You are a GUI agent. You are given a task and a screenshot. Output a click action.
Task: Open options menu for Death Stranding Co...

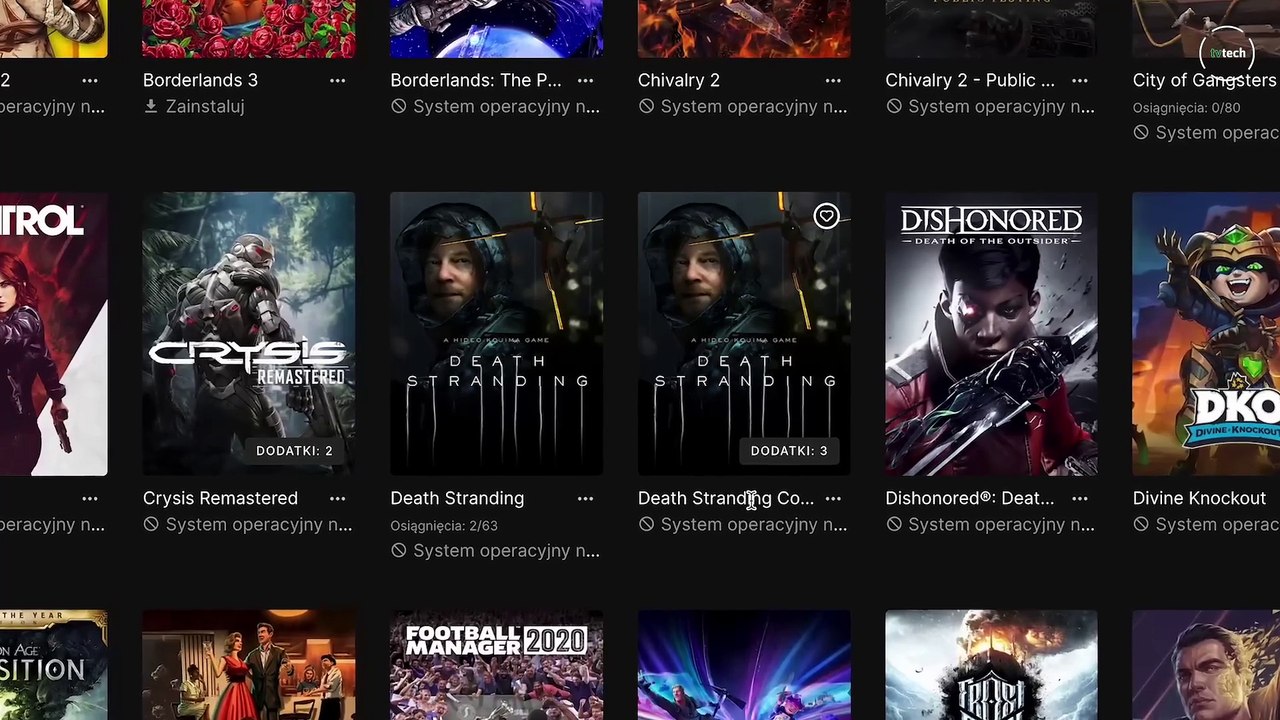tap(833, 498)
